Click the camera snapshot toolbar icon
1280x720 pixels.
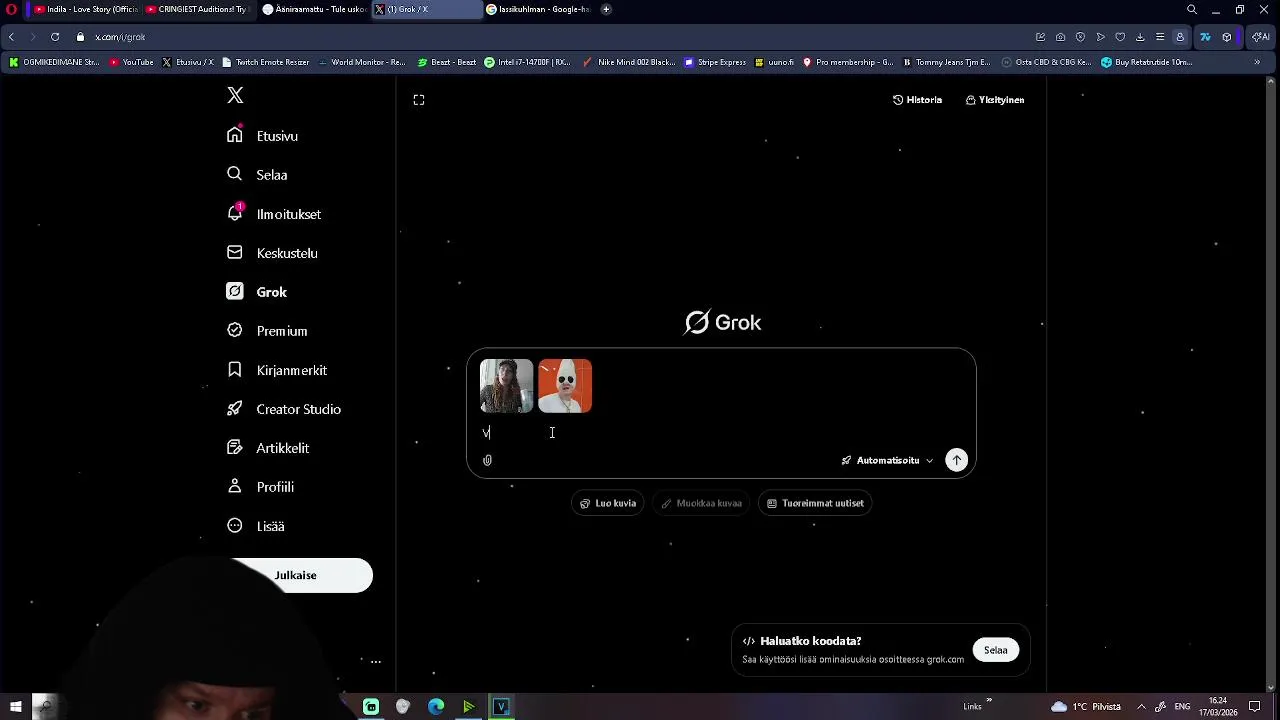(1060, 37)
